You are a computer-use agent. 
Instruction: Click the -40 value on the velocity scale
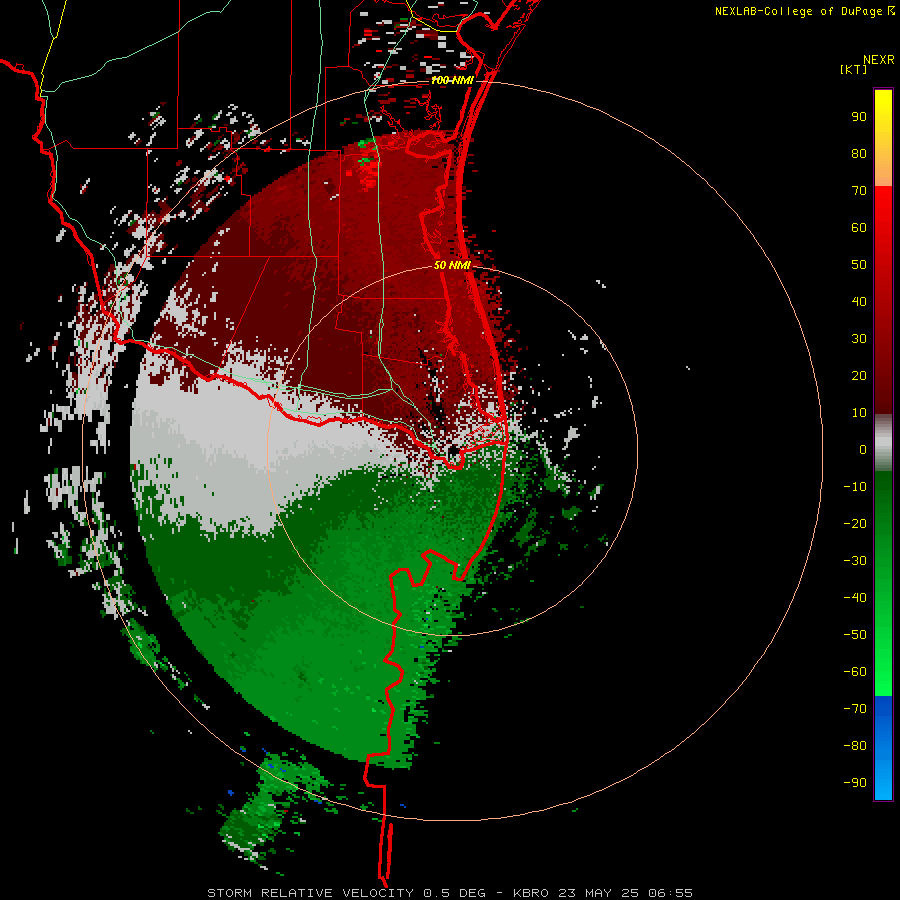855,598
